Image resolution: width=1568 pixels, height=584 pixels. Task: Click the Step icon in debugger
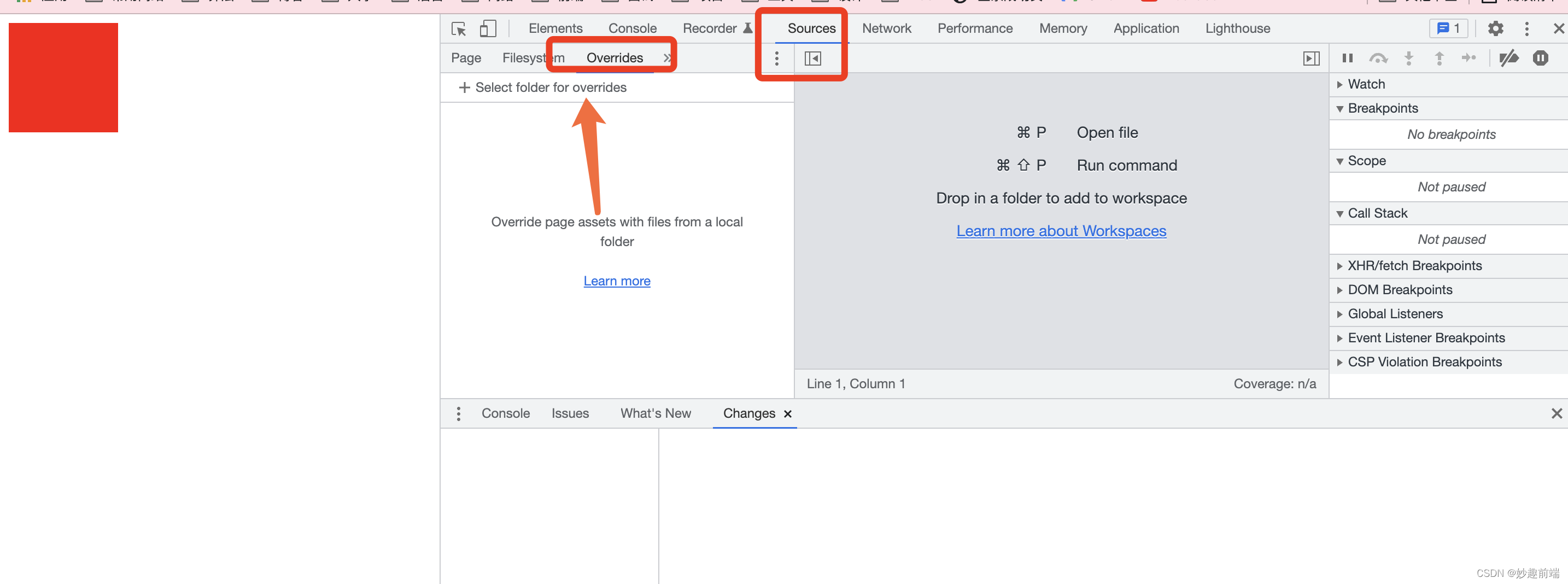pyautogui.click(x=1469, y=59)
